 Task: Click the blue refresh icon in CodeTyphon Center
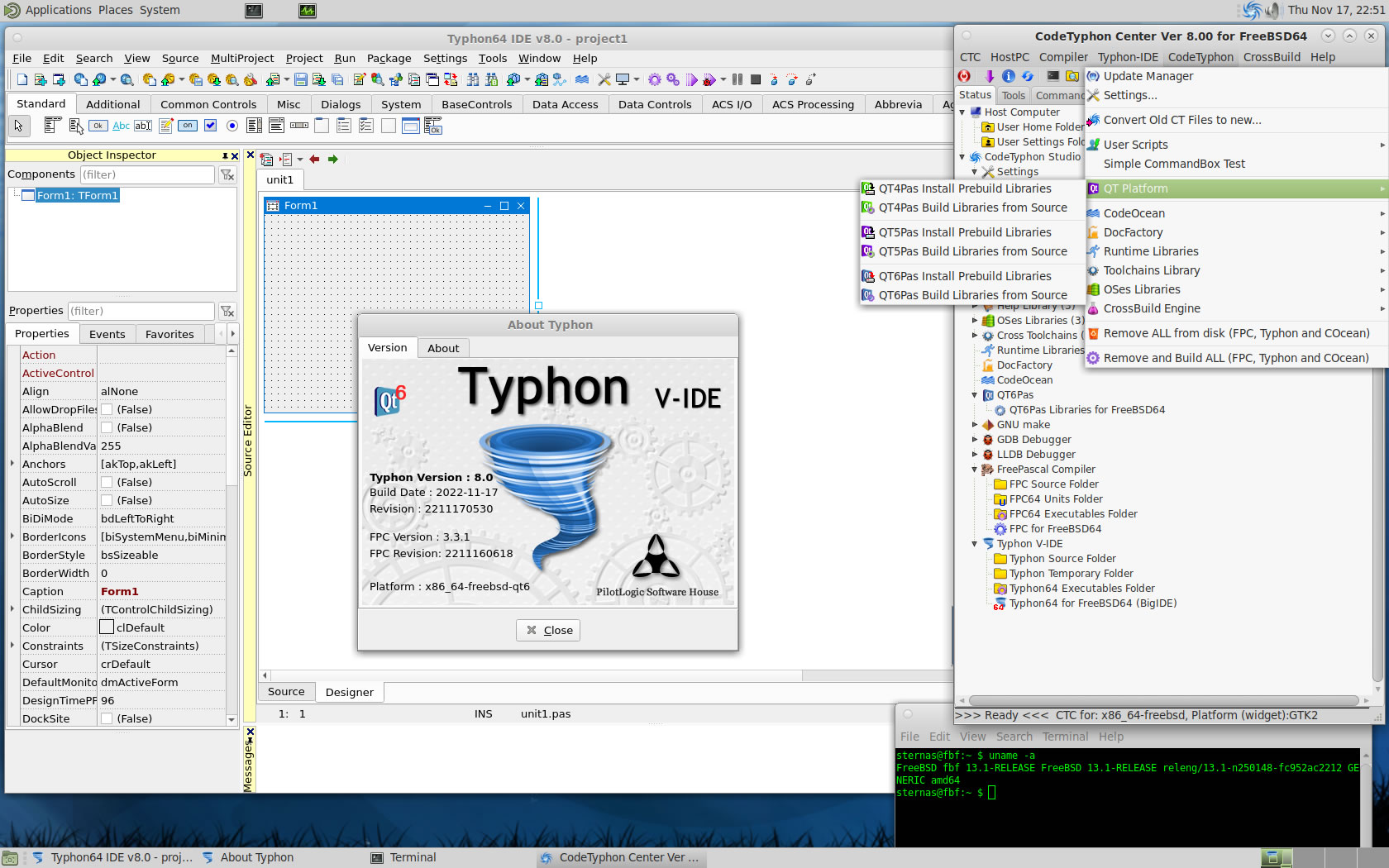[x=1028, y=76]
